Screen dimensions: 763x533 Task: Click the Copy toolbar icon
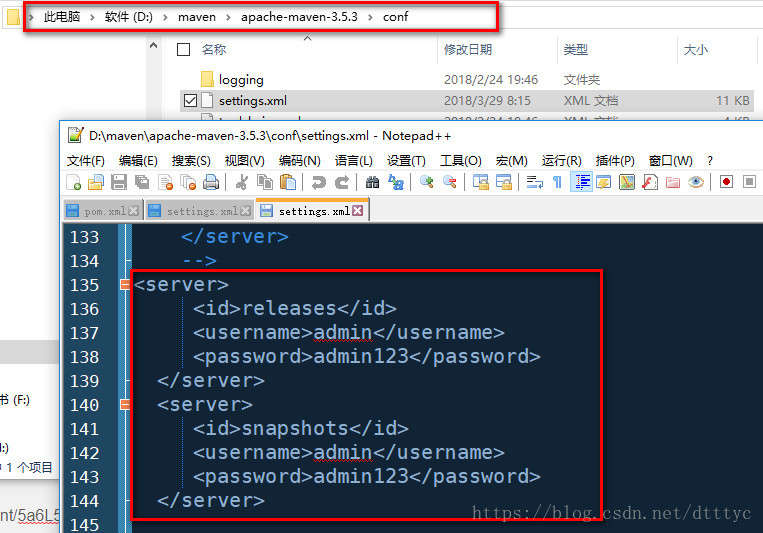pos(265,183)
